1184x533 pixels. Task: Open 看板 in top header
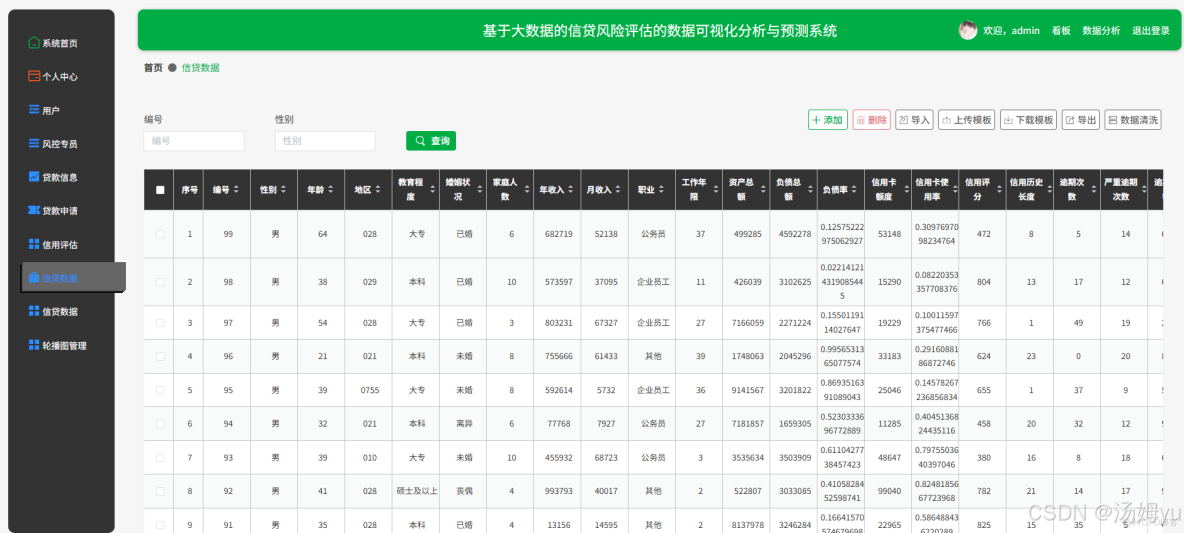click(x=1061, y=31)
